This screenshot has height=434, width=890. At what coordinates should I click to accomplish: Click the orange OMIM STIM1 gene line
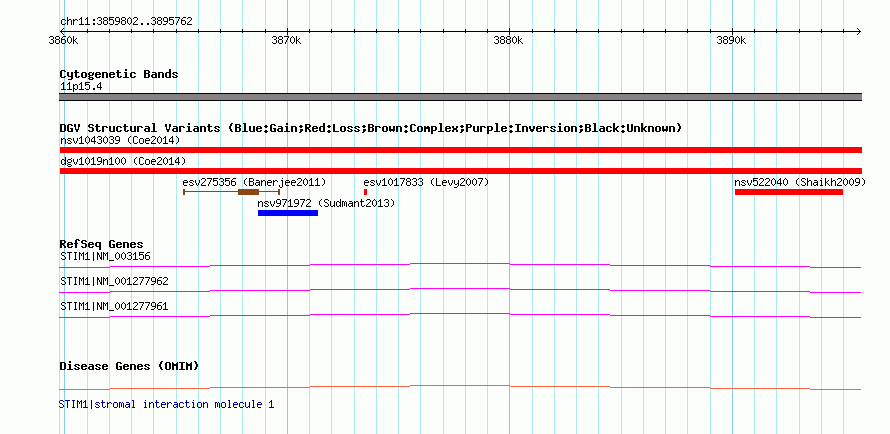460,387
